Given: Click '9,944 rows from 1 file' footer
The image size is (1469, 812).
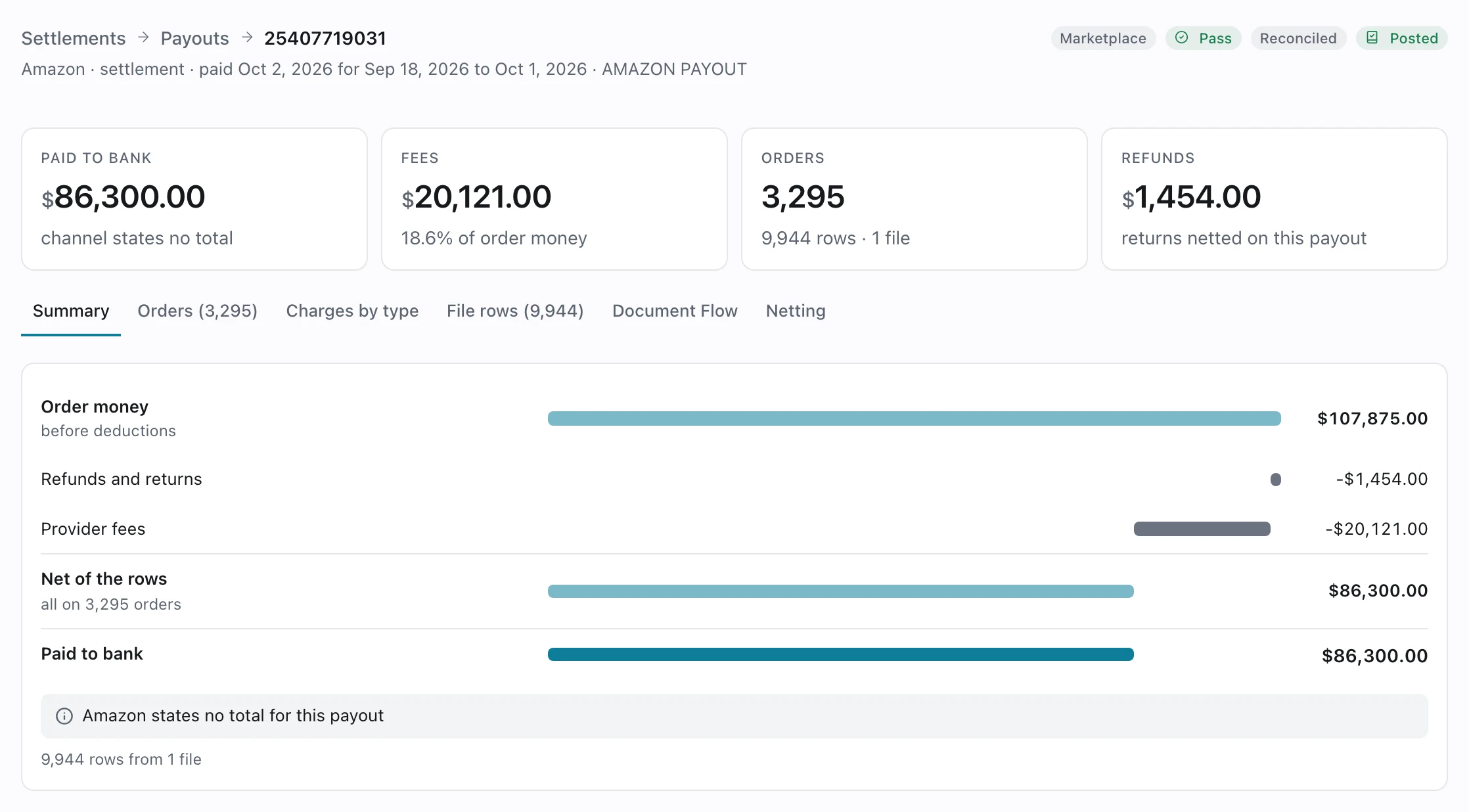Looking at the screenshot, I should pos(121,759).
